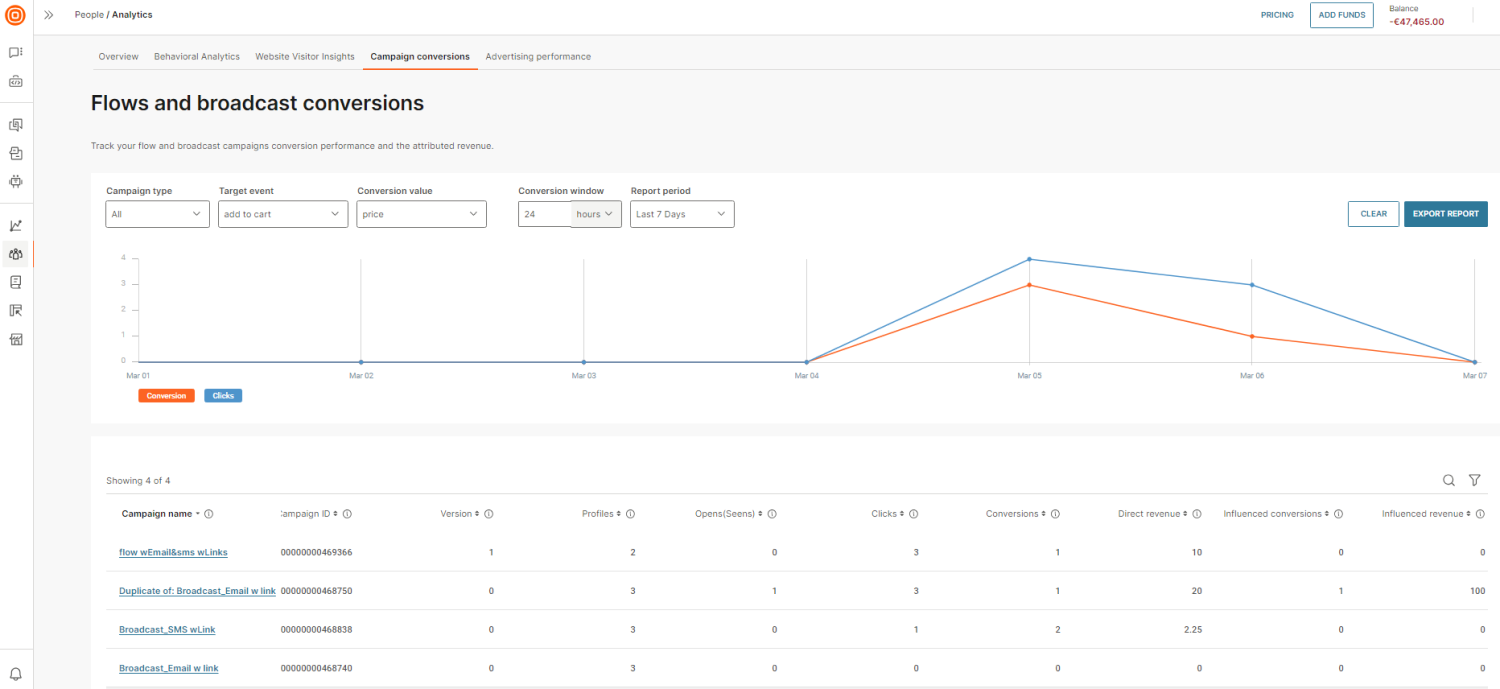Open the chat bubble sidebar icon

coord(16,52)
